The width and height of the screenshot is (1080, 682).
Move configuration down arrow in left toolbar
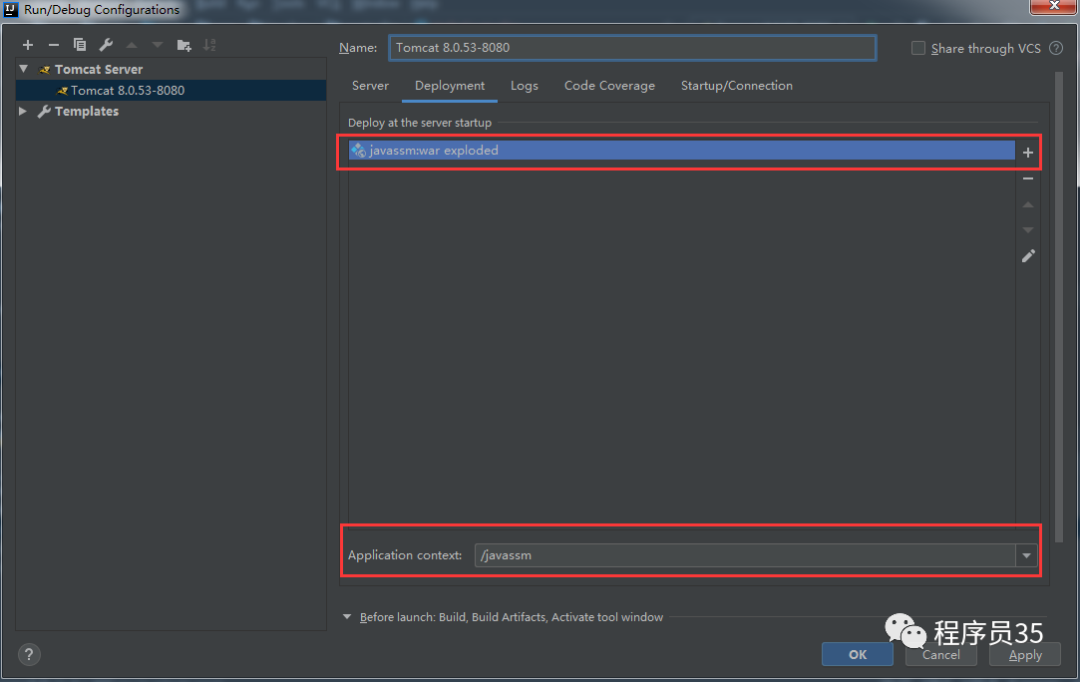[x=158, y=45]
